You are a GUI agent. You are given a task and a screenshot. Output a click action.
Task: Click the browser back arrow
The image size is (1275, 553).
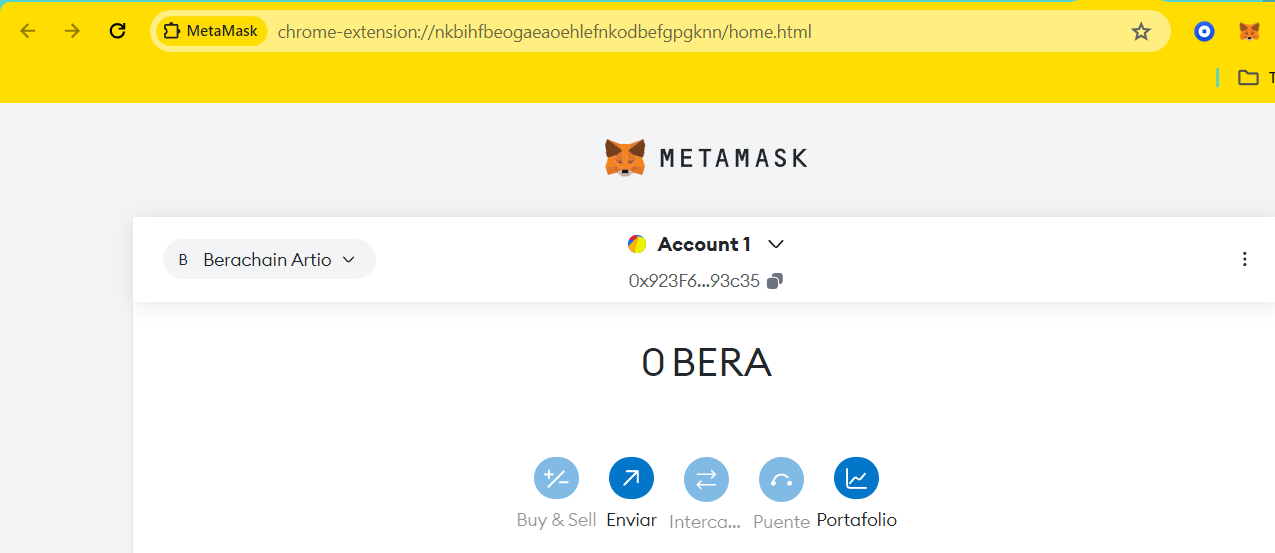click(28, 31)
